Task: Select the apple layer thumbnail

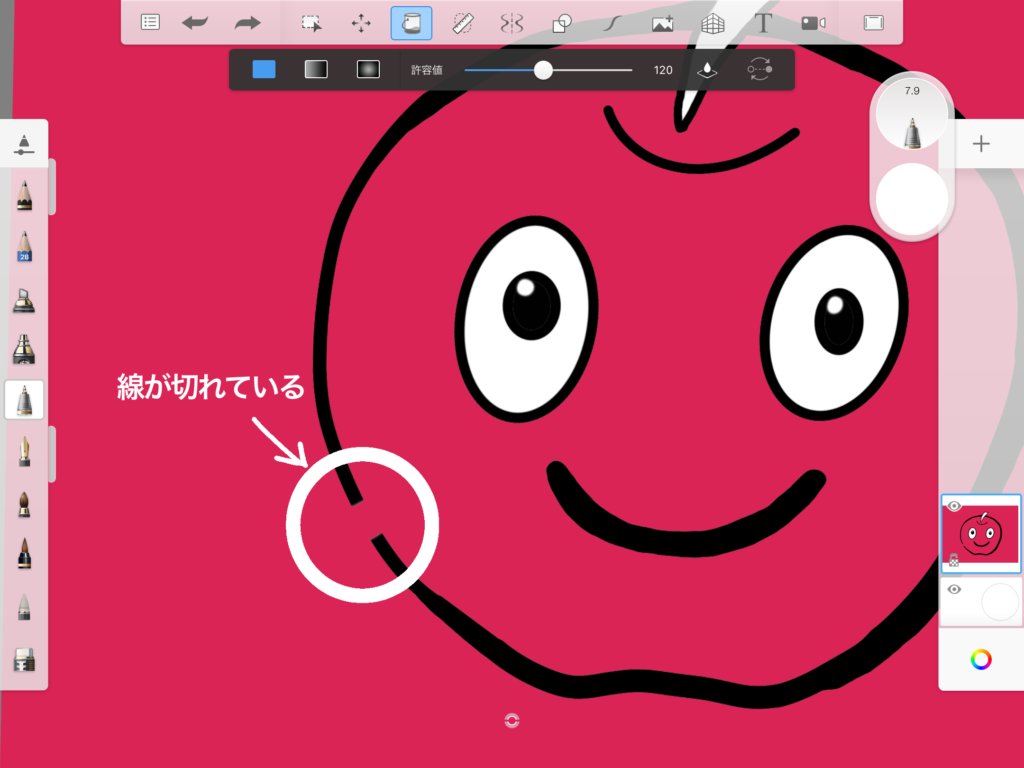Action: point(981,534)
